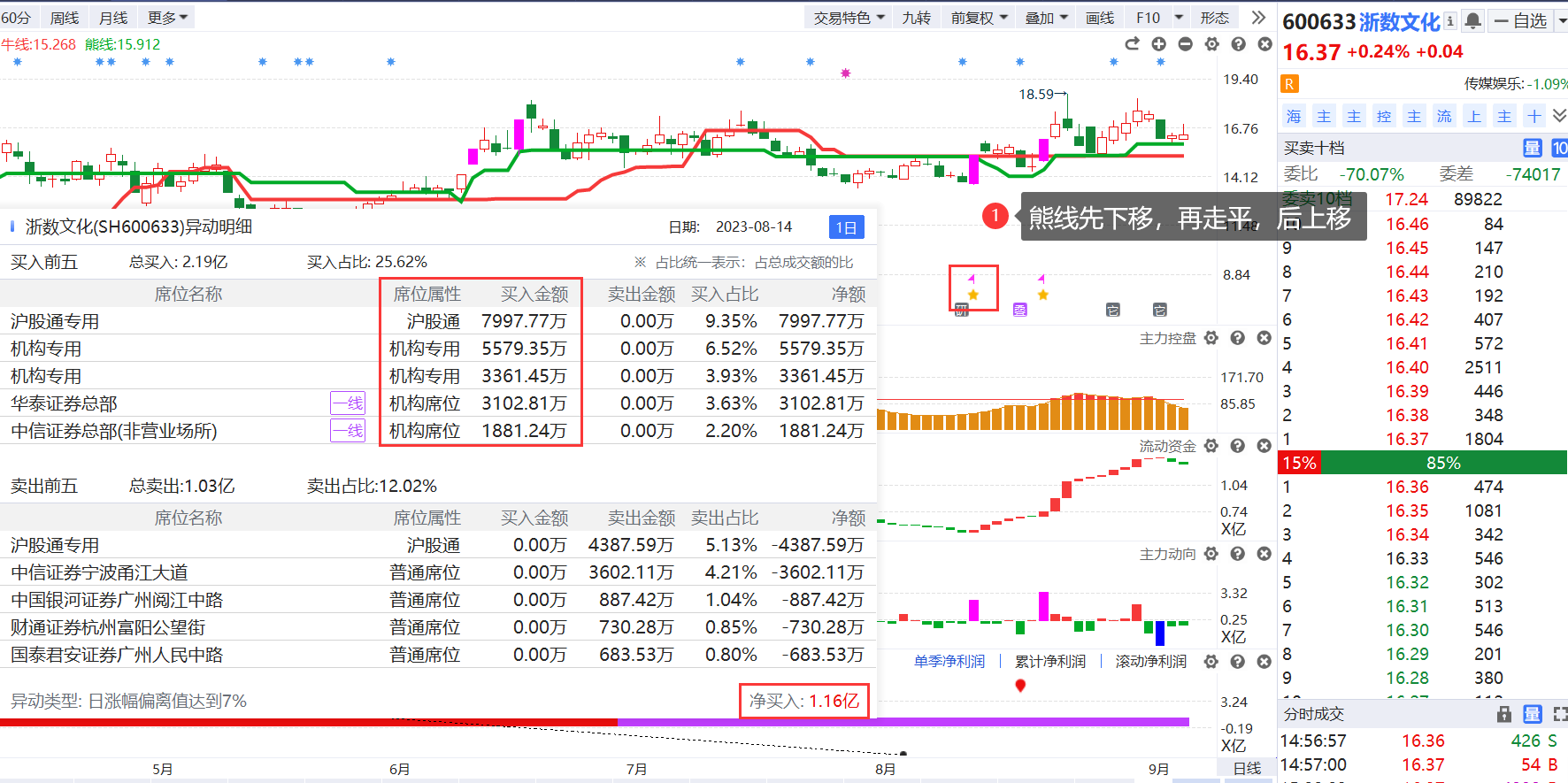This screenshot has width=1568, height=783.
Task: Open help icon of net profit panel
Action: coord(1238,661)
